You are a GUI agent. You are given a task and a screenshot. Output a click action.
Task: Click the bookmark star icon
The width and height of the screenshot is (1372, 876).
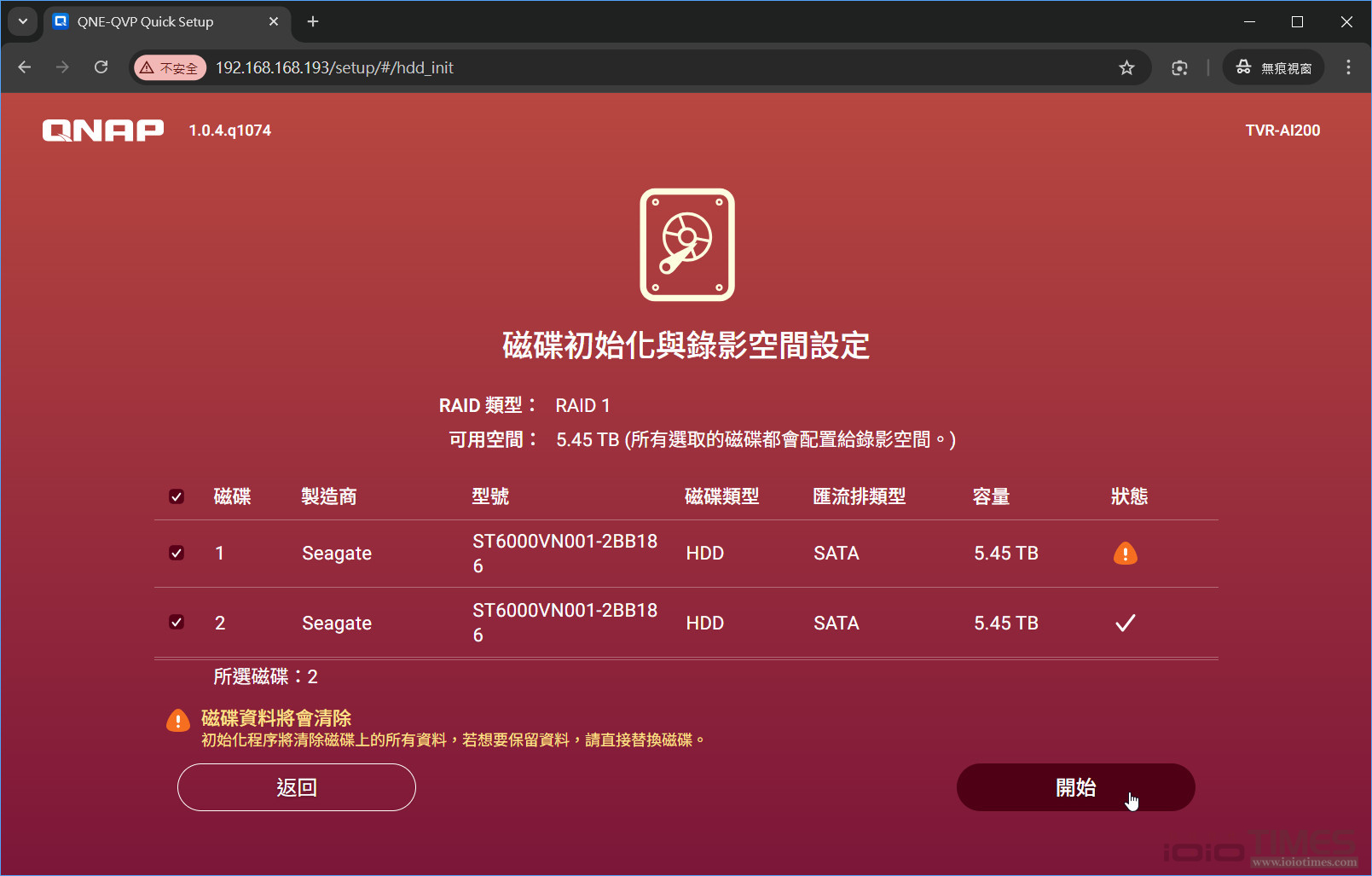[1127, 67]
